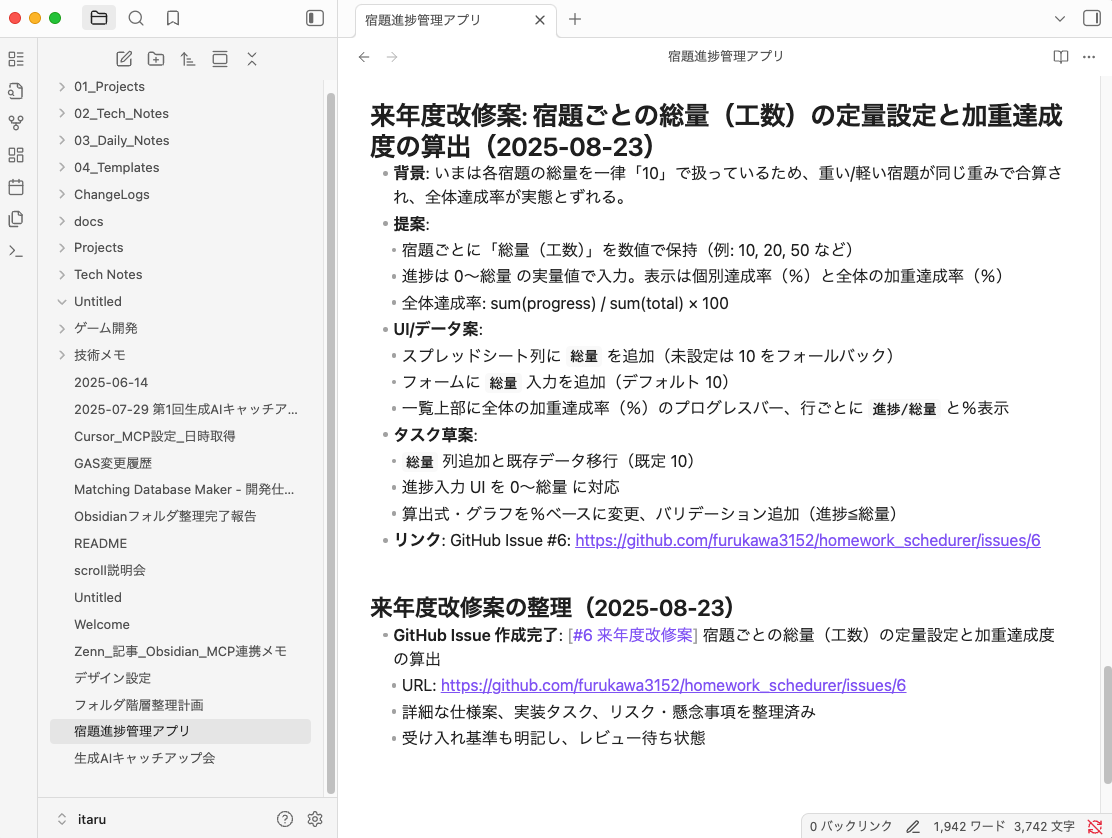Open the README note
This screenshot has height=838, width=1112.
click(100, 544)
